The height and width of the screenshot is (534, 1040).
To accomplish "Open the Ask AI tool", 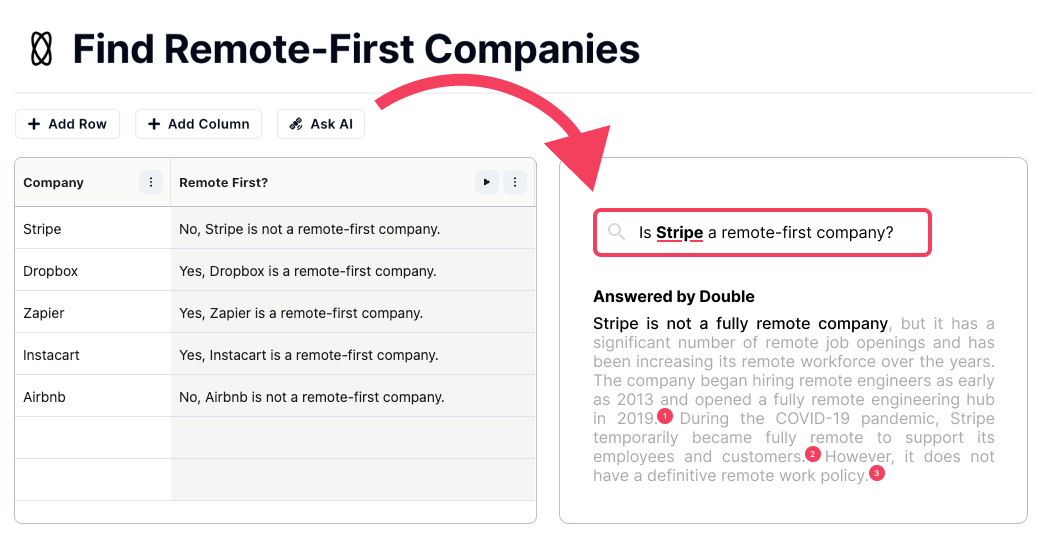I will point(321,124).
